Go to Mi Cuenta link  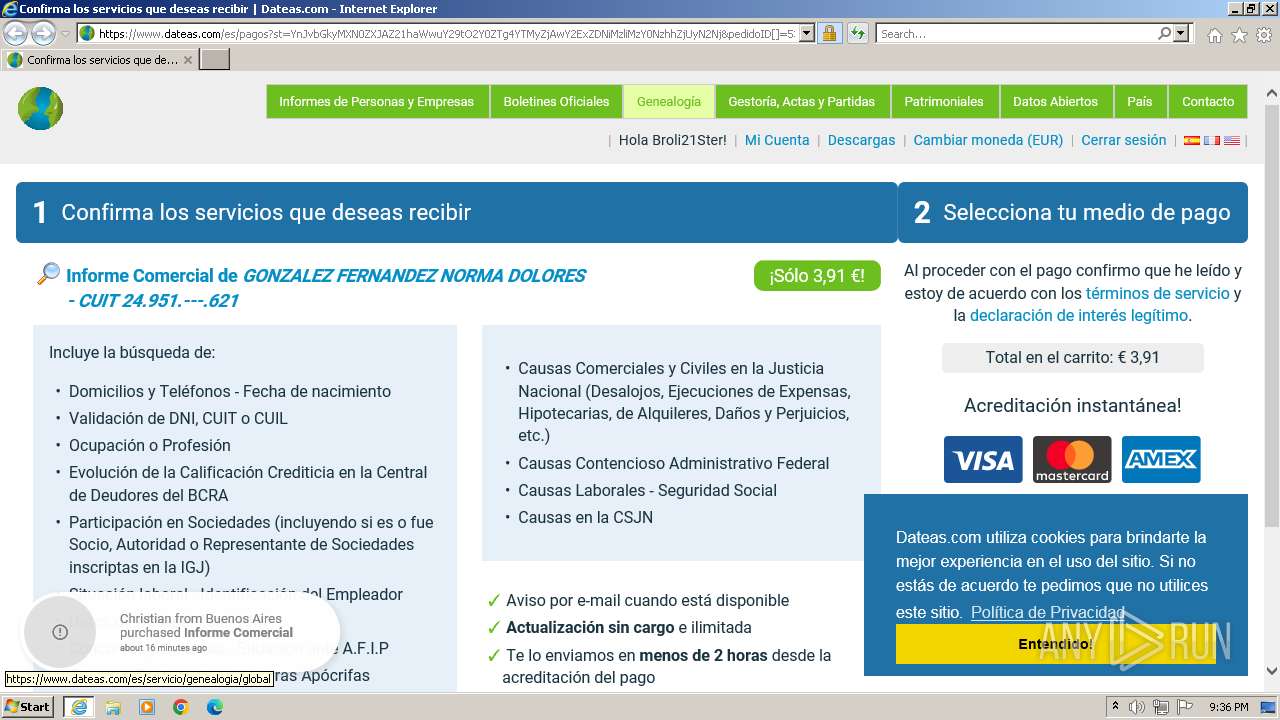[x=777, y=140]
